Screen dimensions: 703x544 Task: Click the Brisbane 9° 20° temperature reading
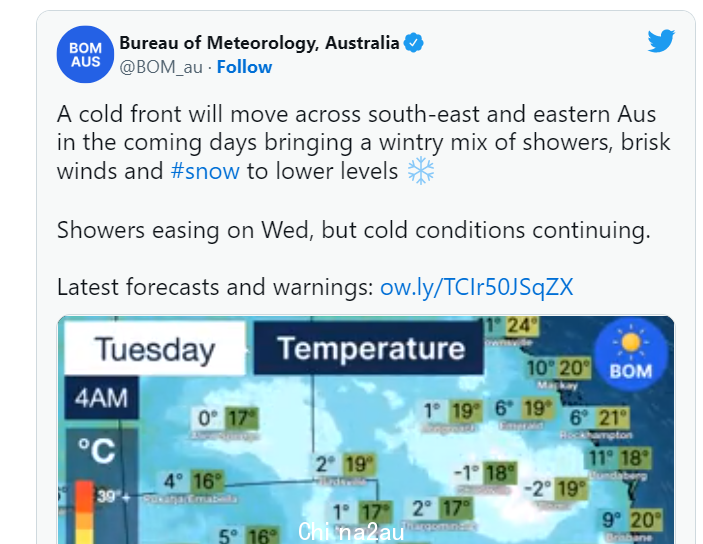pyautogui.click(x=631, y=520)
